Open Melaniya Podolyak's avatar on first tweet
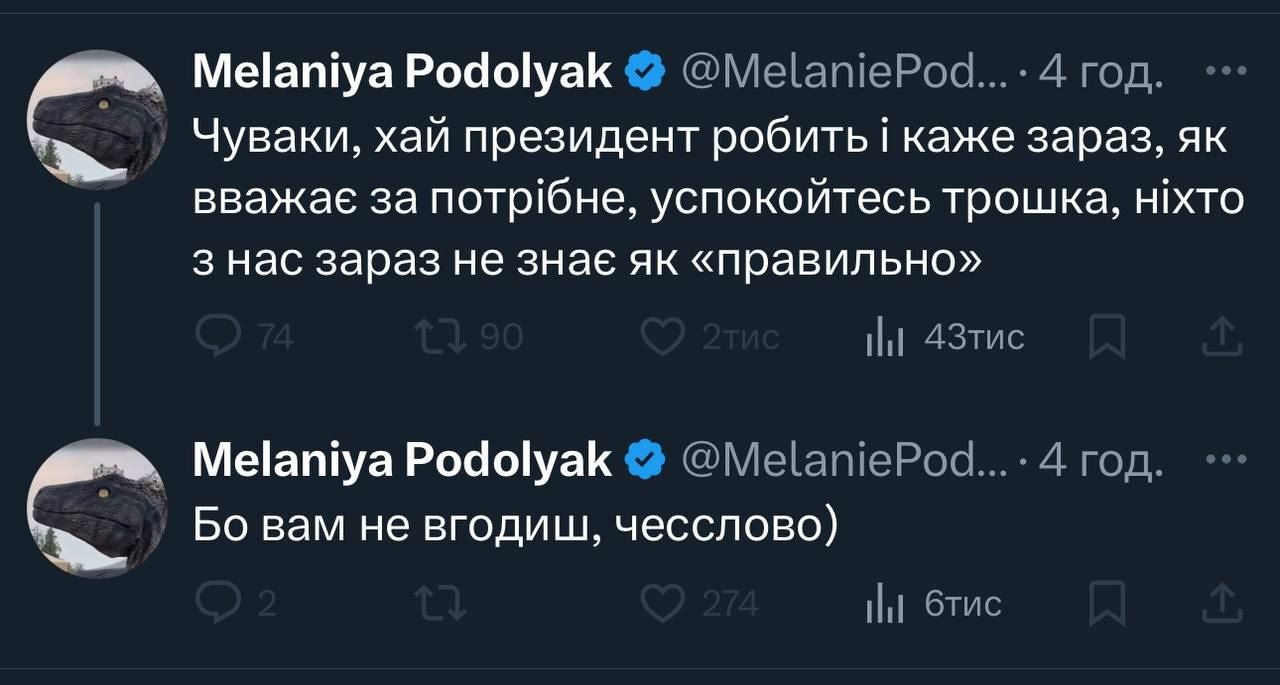This screenshot has height=685, width=1280. [x=96, y=120]
